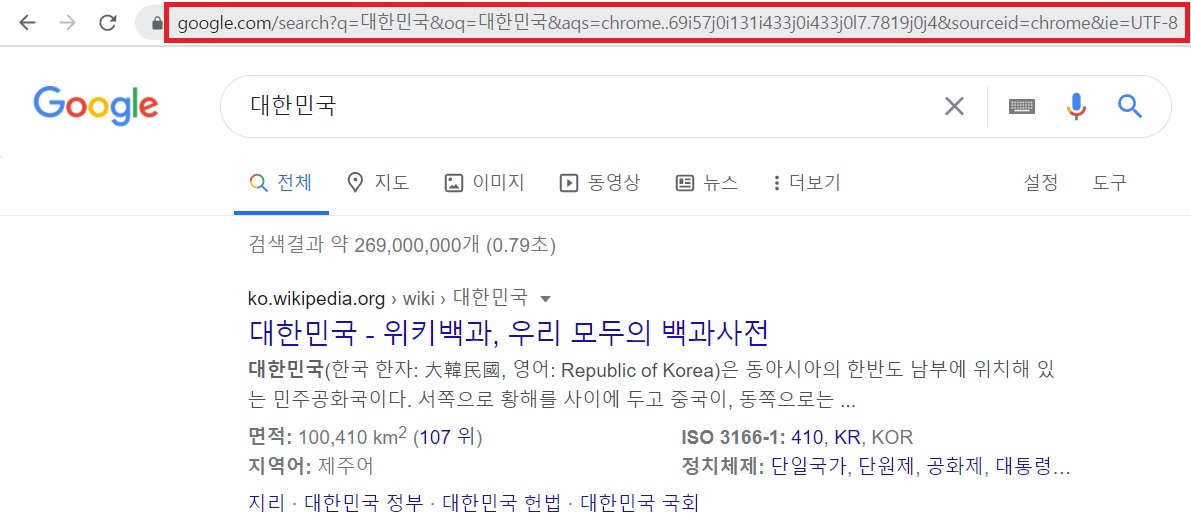Open the 대한민국 헌법 sitelink
This screenshot has width=1191, height=529.
[502, 502]
